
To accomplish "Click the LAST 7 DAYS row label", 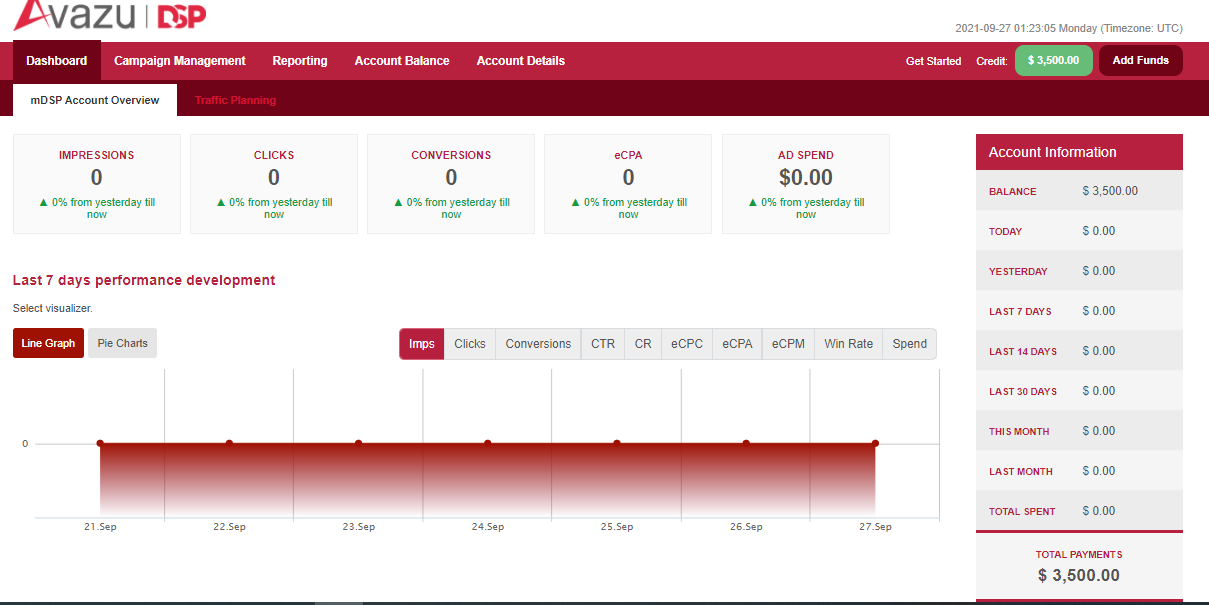I will point(1020,312).
